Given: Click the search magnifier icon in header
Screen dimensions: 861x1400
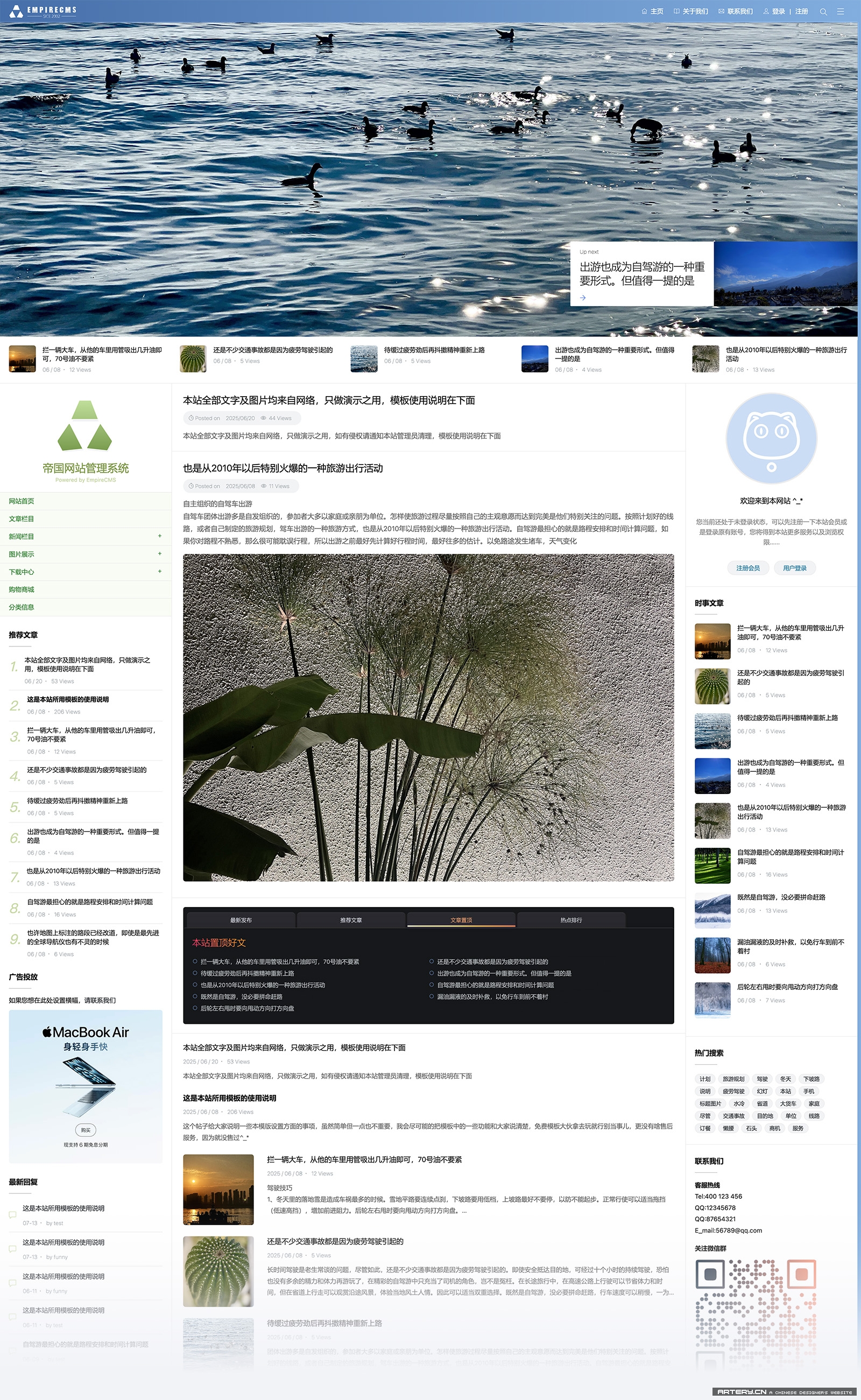Looking at the screenshot, I should point(823,11).
